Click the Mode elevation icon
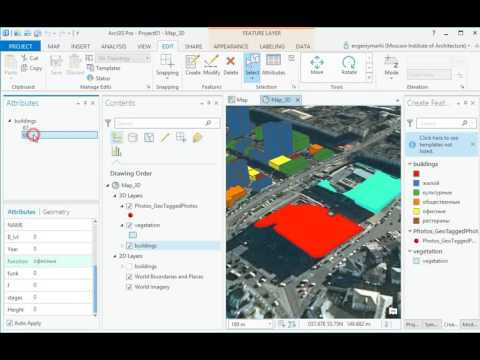Screen dimensions: 480x360 (391, 62)
